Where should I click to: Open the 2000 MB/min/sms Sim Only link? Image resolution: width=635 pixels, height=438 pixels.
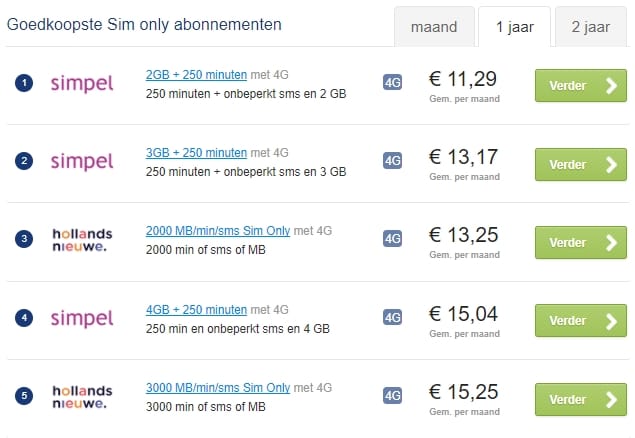[x=218, y=231]
